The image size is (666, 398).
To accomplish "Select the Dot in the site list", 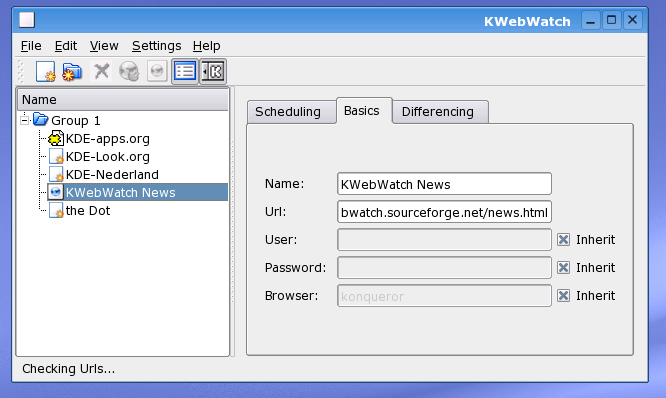I will pyautogui.click(x=87, y=211).
